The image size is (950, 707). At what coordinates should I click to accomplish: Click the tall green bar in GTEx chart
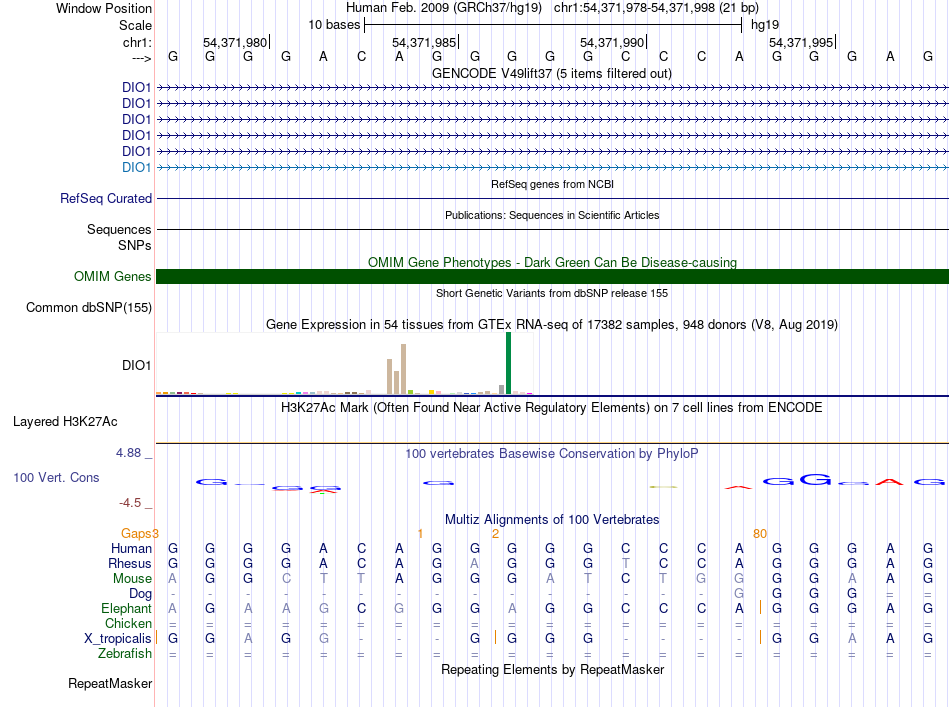click(x=508, y=362)
